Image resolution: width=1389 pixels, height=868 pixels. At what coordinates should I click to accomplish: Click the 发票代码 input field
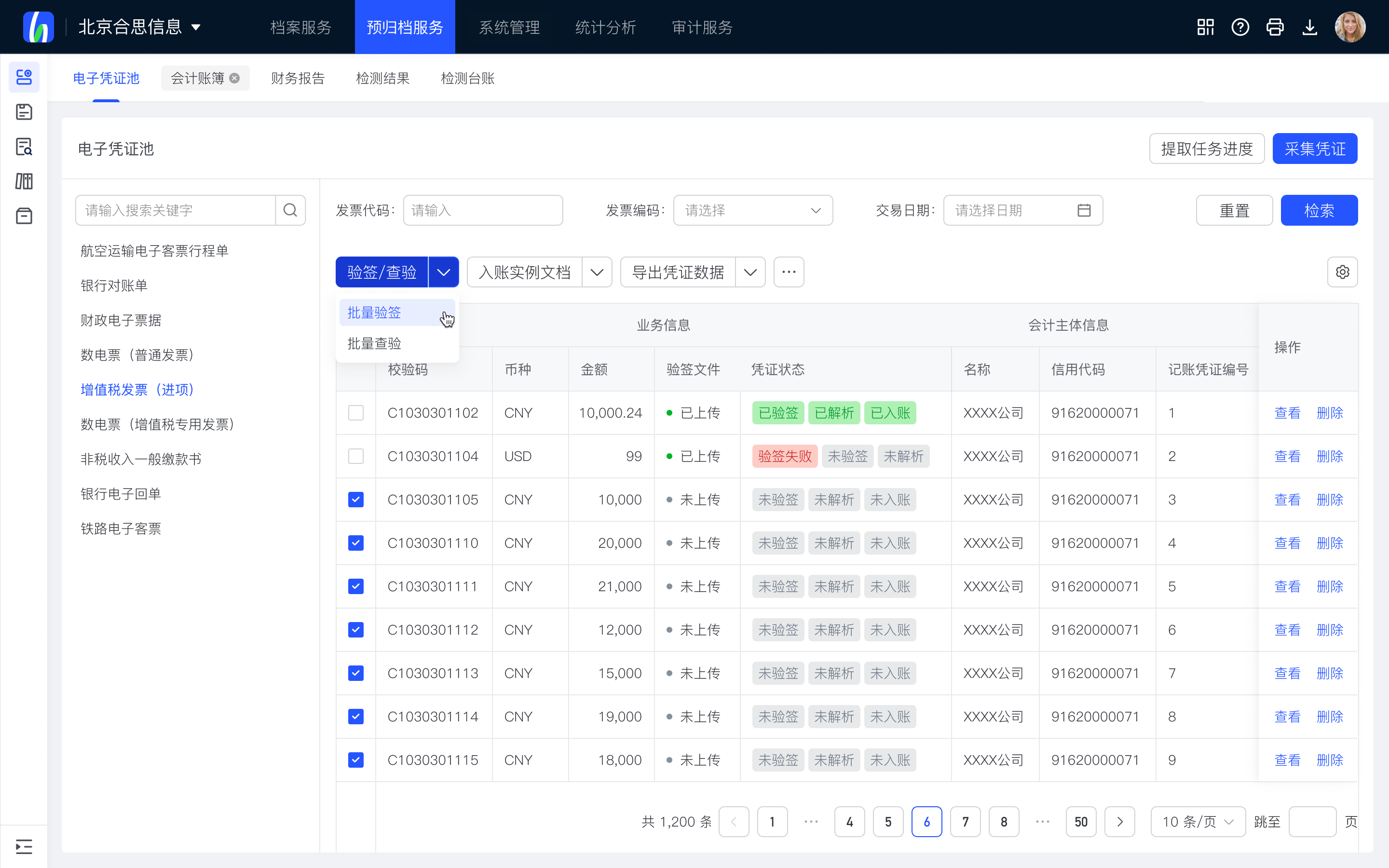point(483,210)
